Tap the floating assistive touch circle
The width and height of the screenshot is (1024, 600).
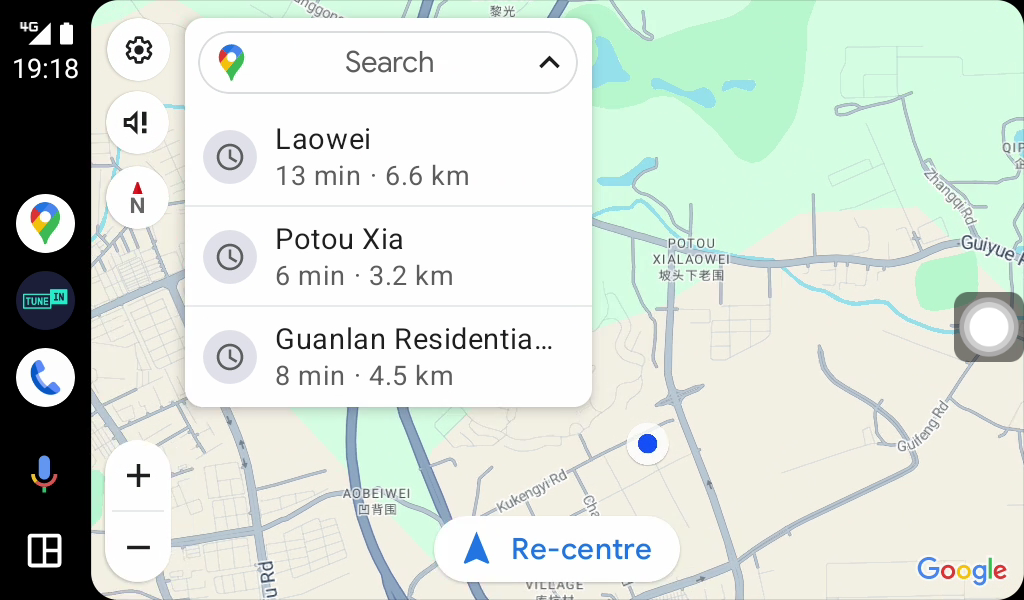(989, 327)
